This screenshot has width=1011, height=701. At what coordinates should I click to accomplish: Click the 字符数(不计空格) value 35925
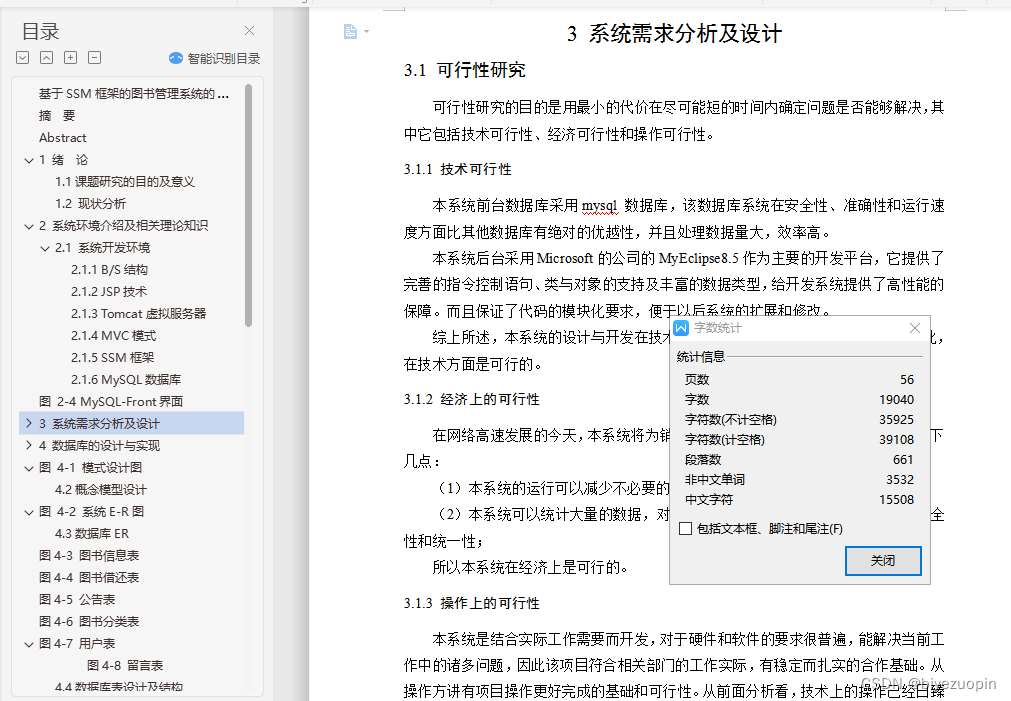coord(896,419)
